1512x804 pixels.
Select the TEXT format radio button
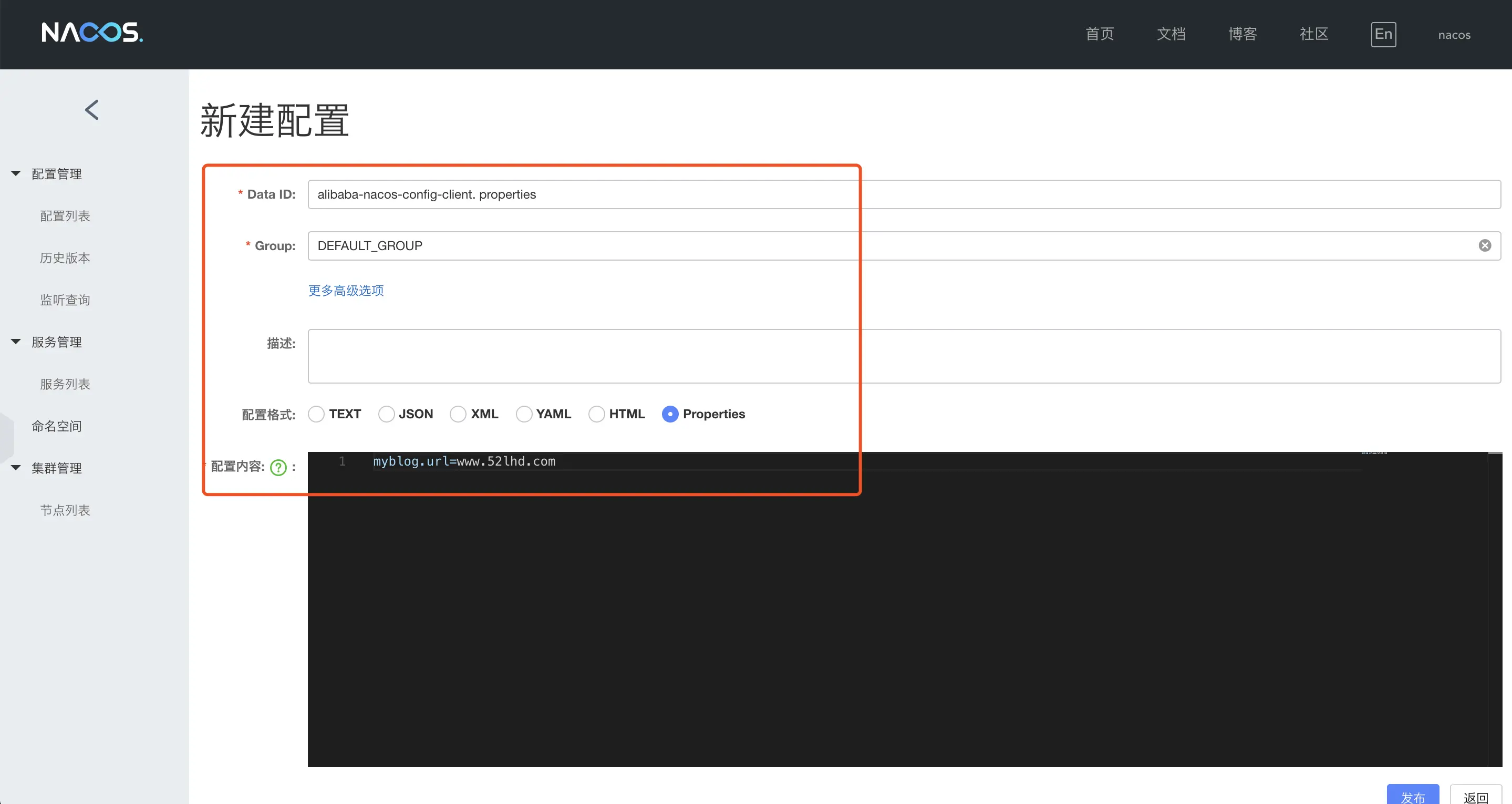(316, 414)
